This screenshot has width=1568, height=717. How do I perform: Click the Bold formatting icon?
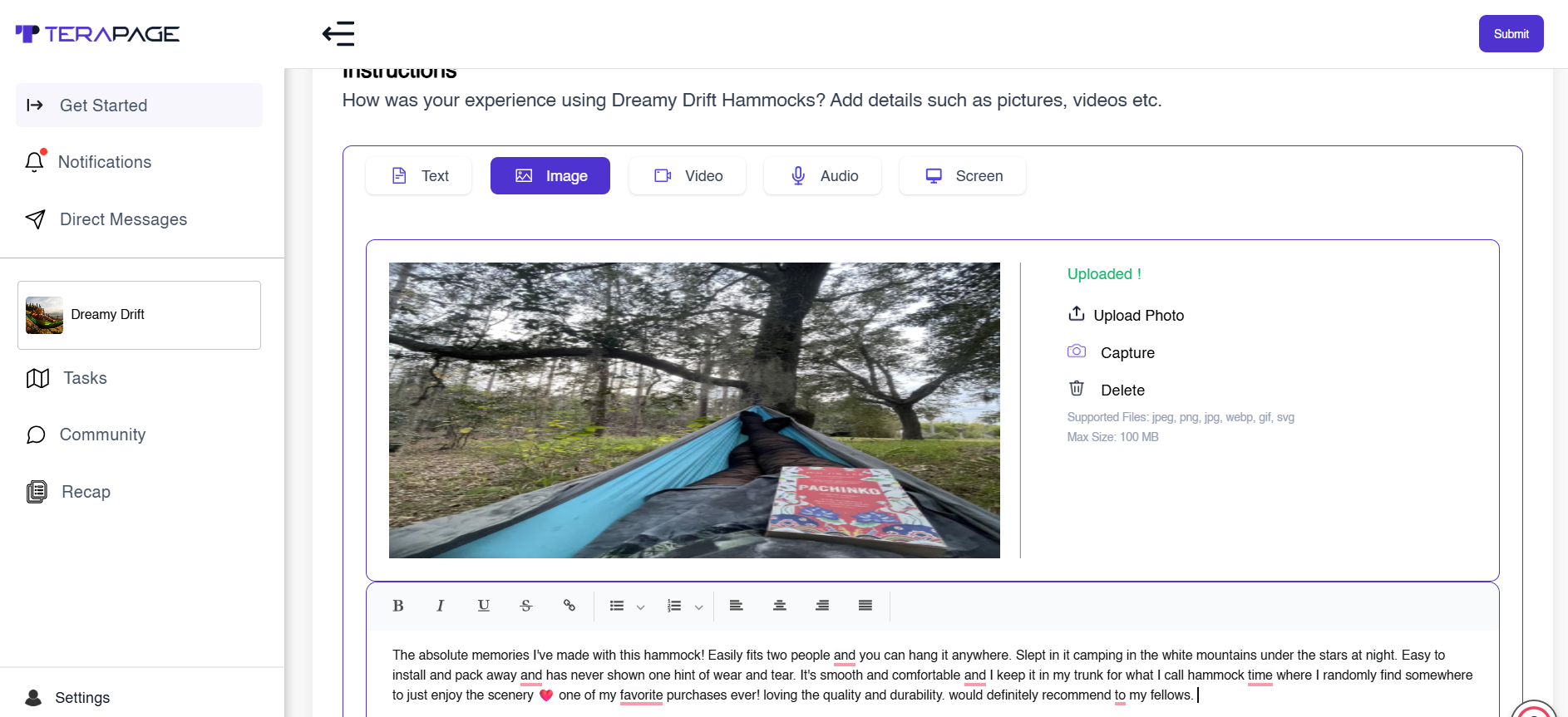[x=398, y=606]
